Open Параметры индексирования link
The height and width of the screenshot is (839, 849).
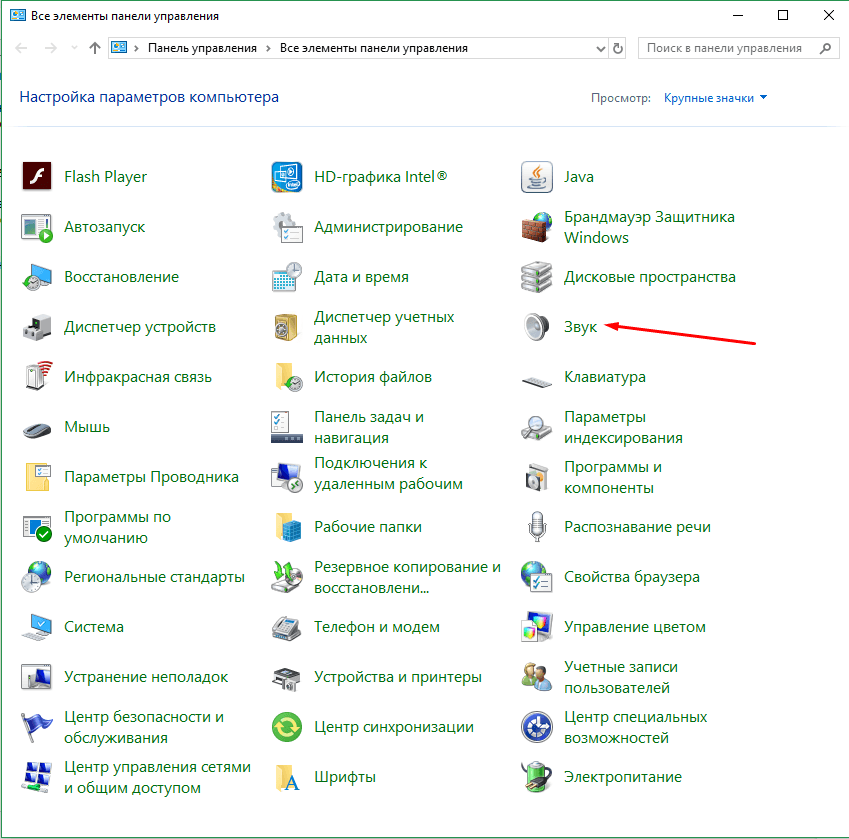click(623, 427)
